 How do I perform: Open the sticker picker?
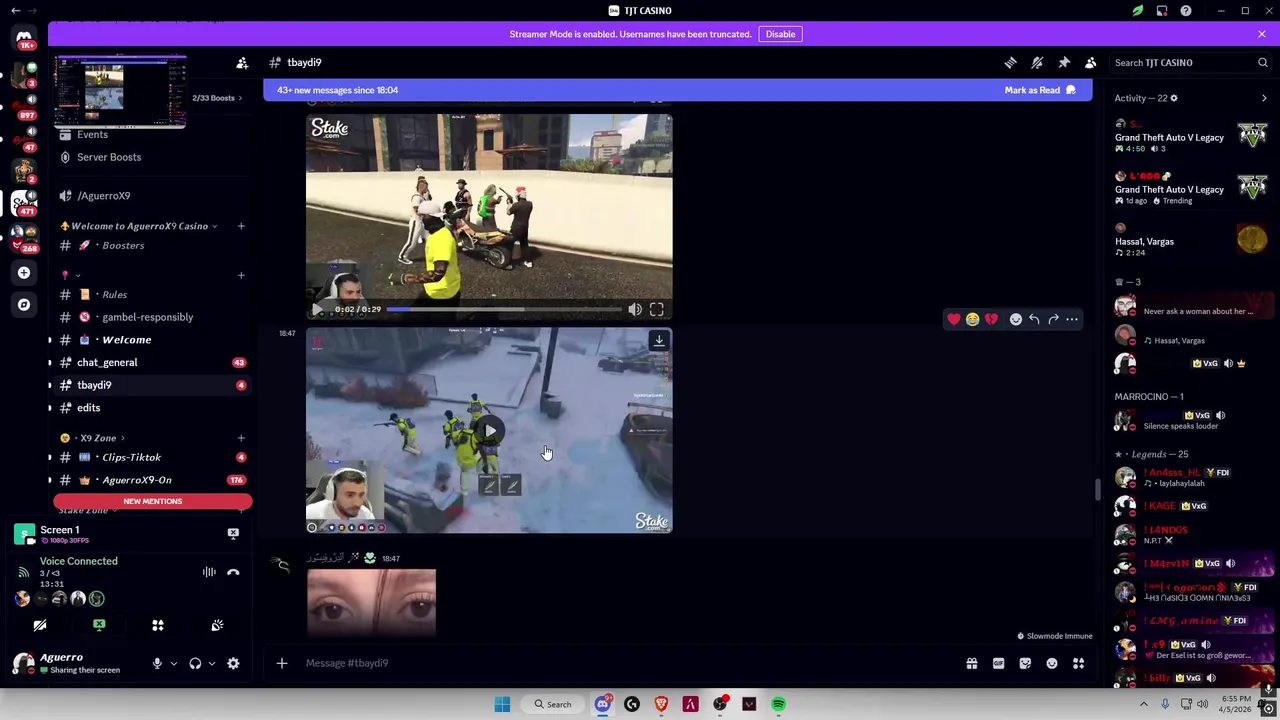pyautogui.click(x=1025, y=663)
